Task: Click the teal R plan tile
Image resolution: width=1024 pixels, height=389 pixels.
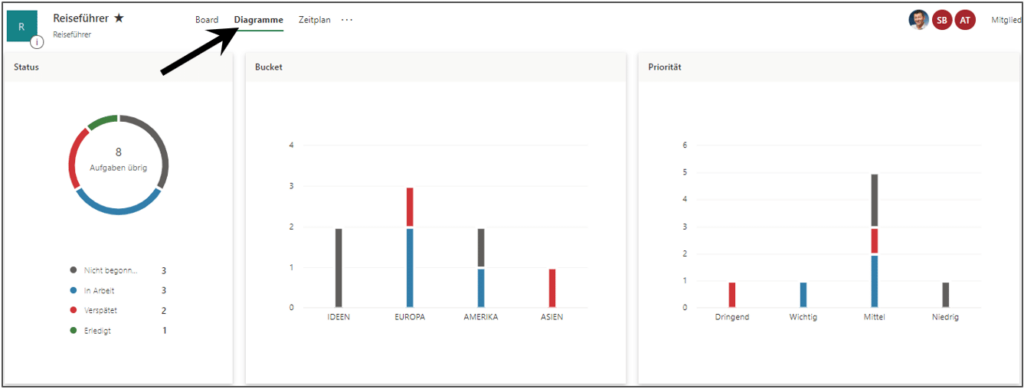Action: tap(22, 27)
